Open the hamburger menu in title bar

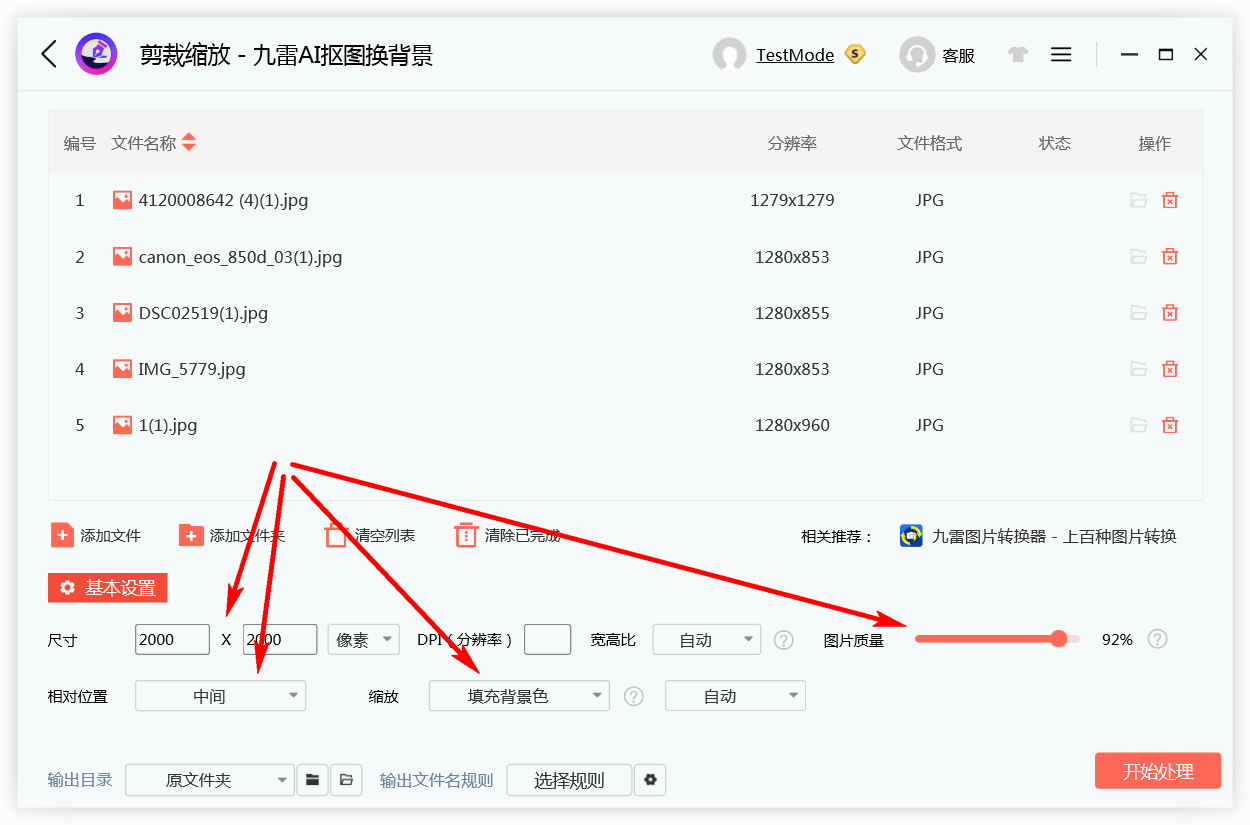point(1061,54)
